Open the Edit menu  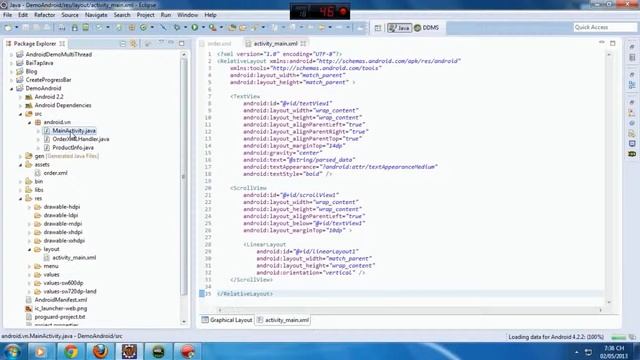pyautogui.click(x=23, y=15)
